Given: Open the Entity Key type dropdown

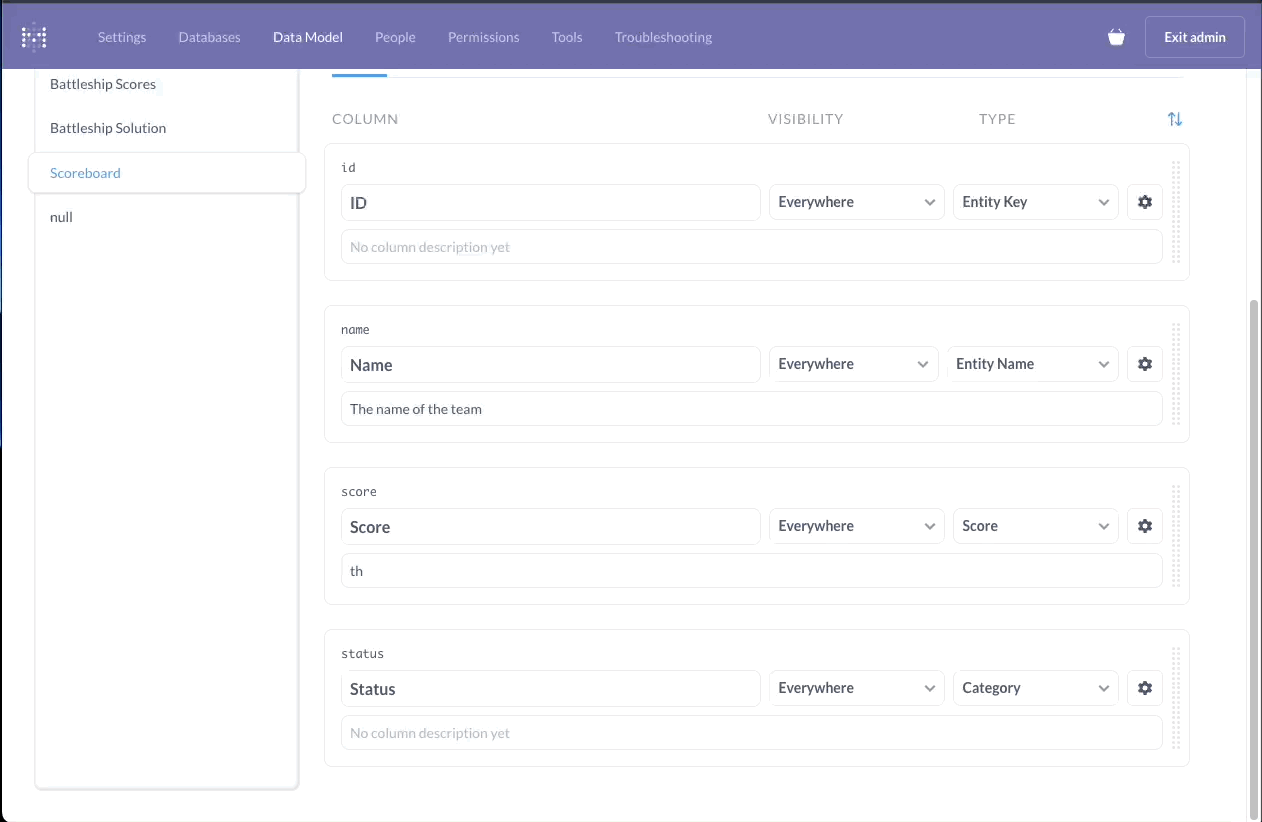Looking at the screenshot, I should tap(1035, 201).
